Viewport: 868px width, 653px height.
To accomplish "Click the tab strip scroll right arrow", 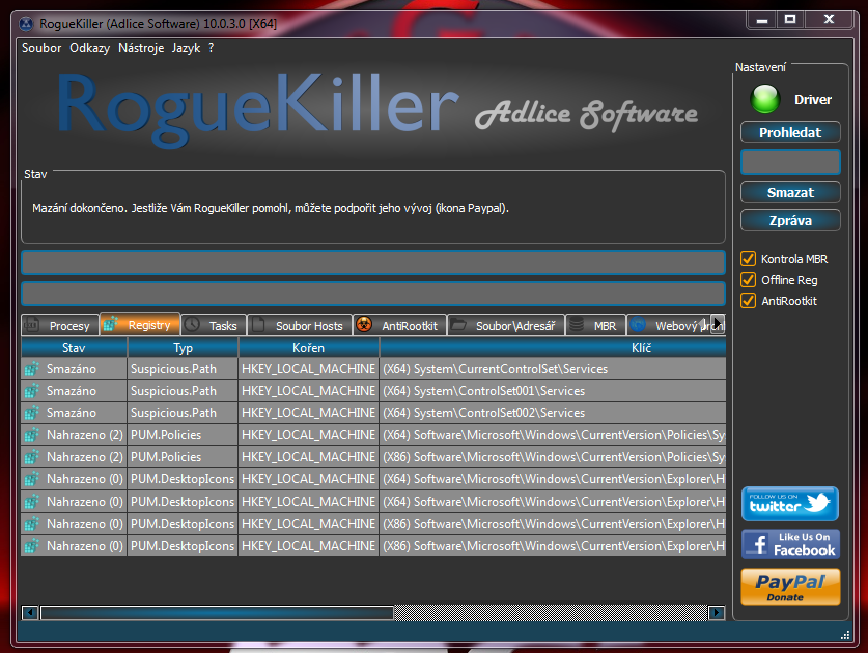I will [718, 323].
